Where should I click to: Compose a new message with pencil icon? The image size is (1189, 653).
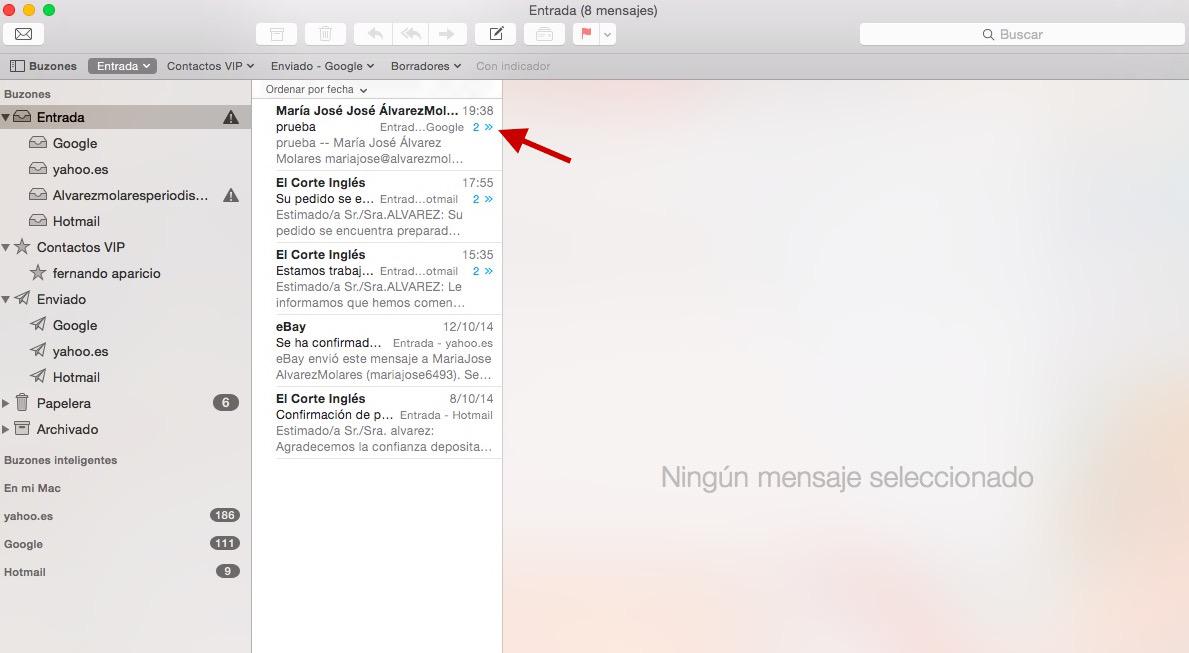click(x=495, y=34)
